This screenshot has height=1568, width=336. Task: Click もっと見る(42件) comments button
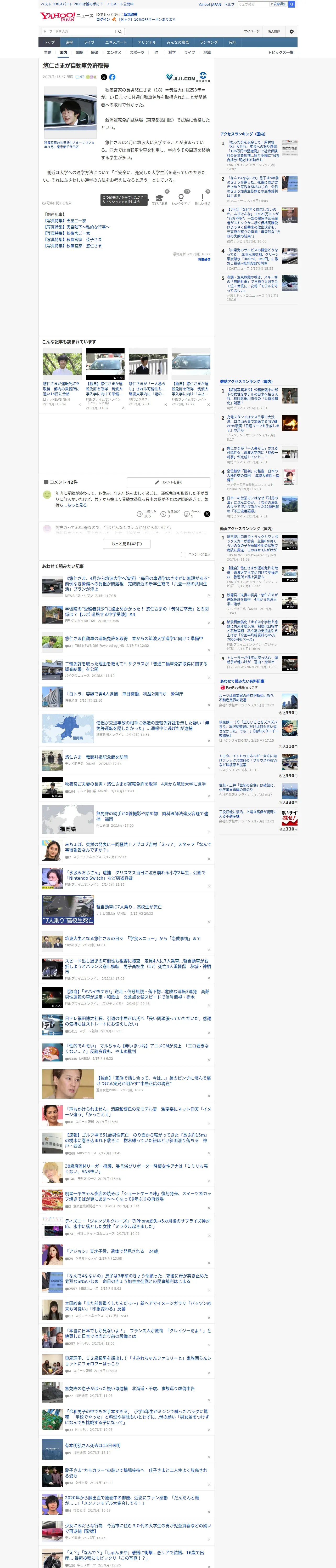click(126, 544)
